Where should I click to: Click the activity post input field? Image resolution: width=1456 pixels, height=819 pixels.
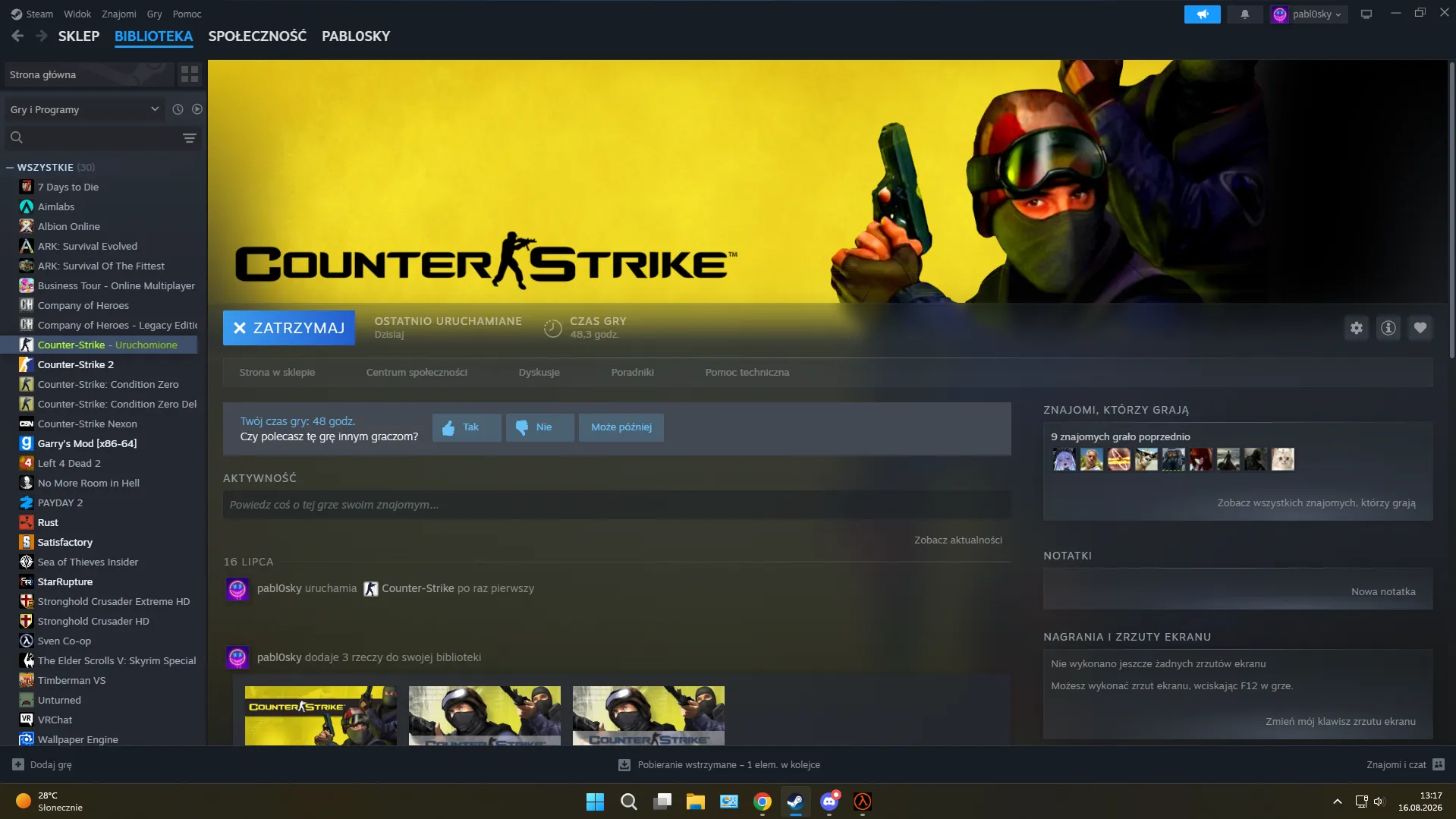tap(616, 505)
